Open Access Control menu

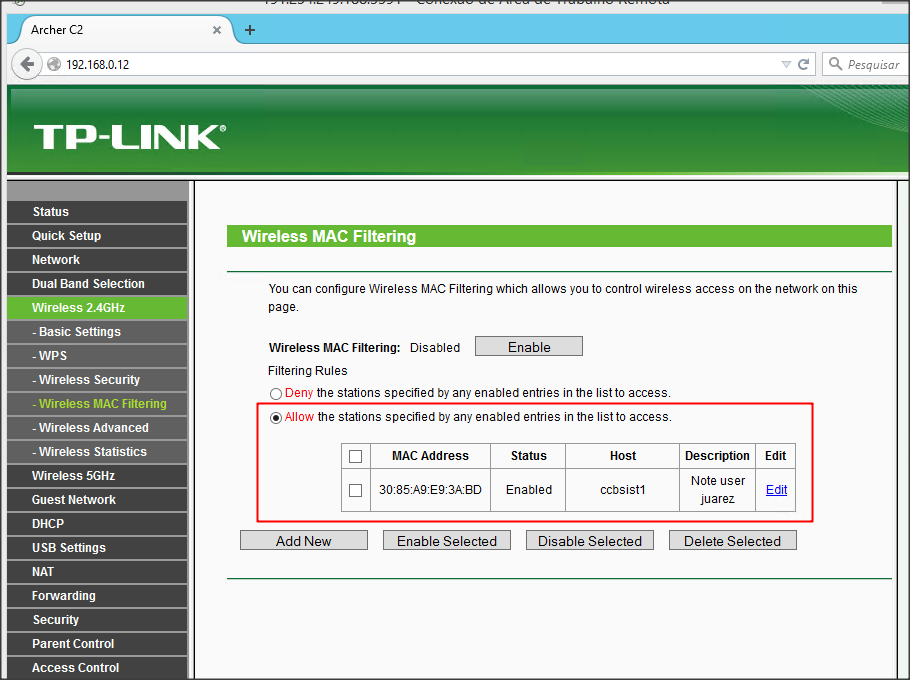pos(98,668)
